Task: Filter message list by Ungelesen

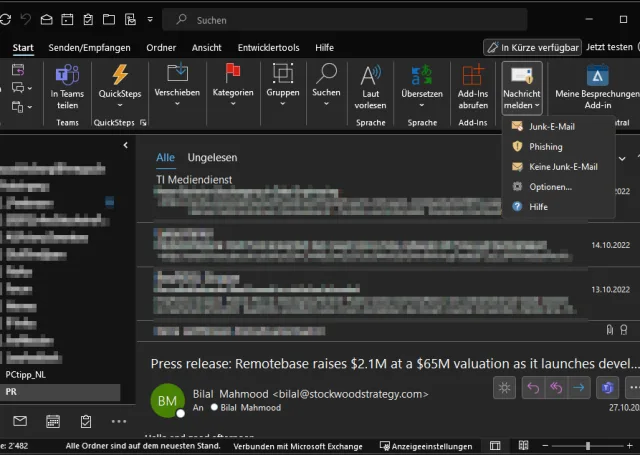Action: point(212,158)
